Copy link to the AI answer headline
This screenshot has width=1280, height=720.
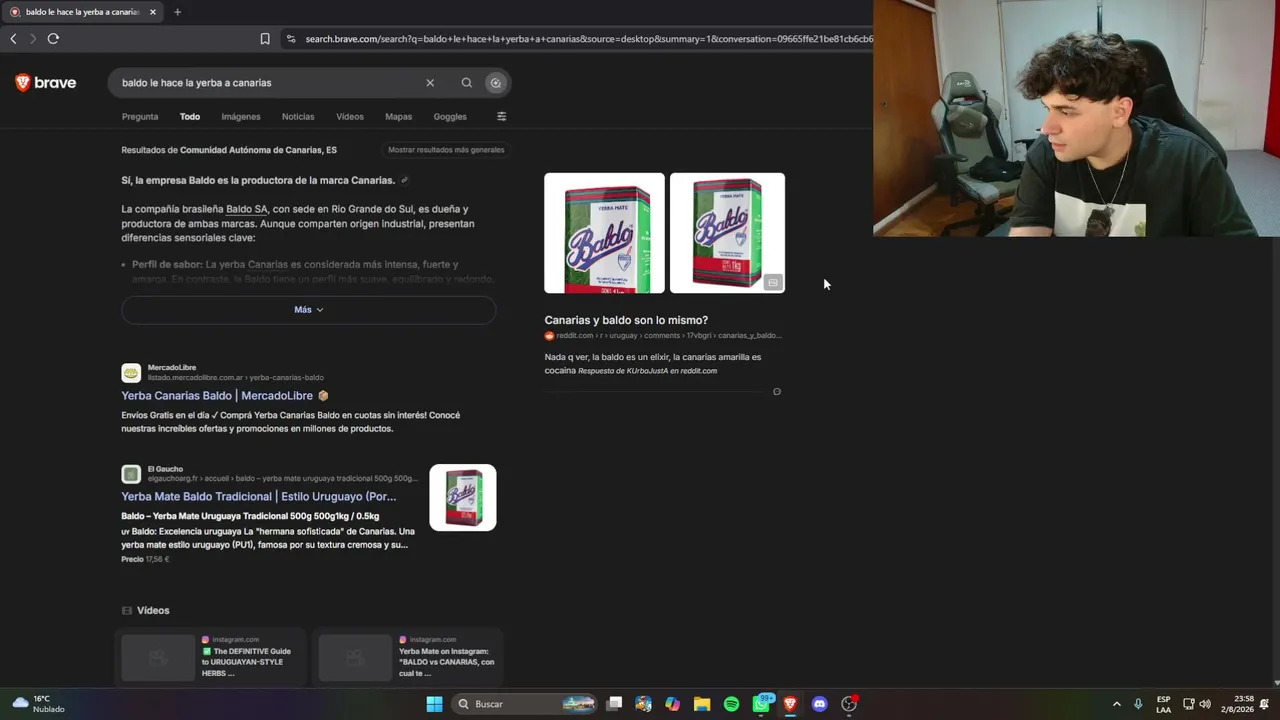(404, 180)
